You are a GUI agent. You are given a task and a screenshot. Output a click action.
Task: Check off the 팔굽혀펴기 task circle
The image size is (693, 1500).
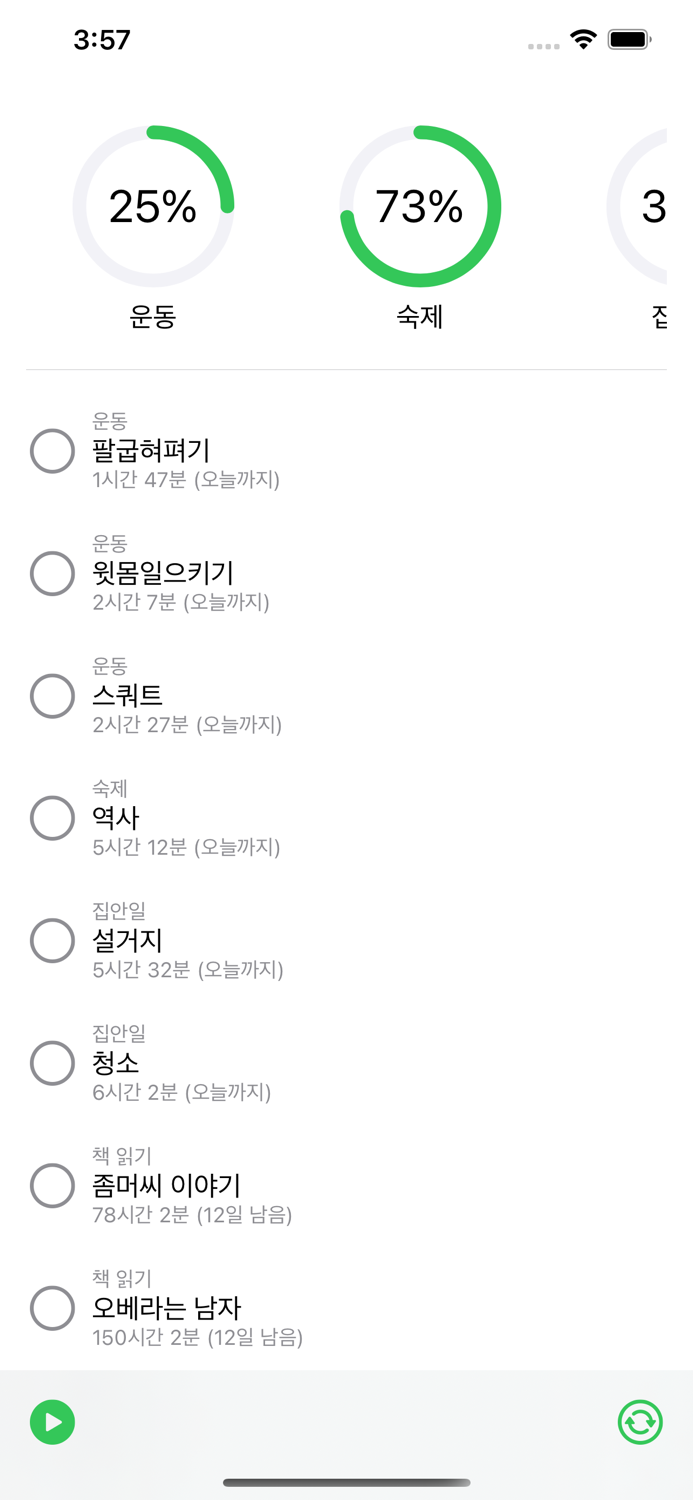(x=52, y=451)
